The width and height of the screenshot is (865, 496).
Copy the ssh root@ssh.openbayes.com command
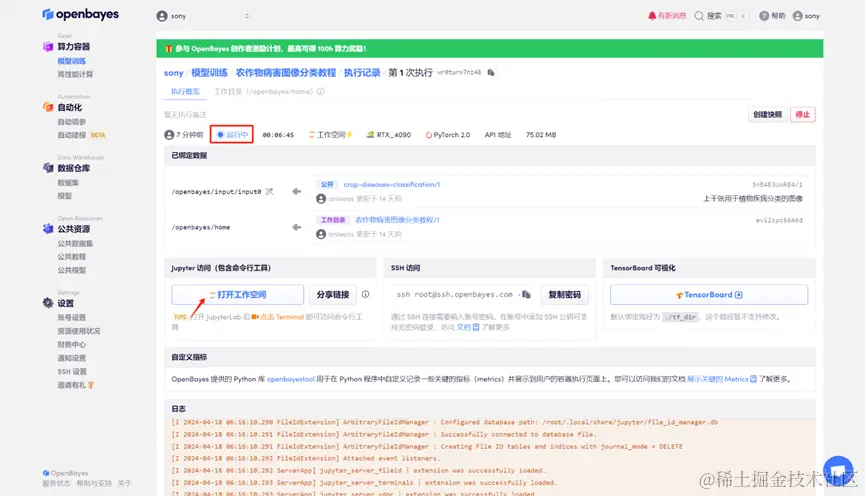526,295
